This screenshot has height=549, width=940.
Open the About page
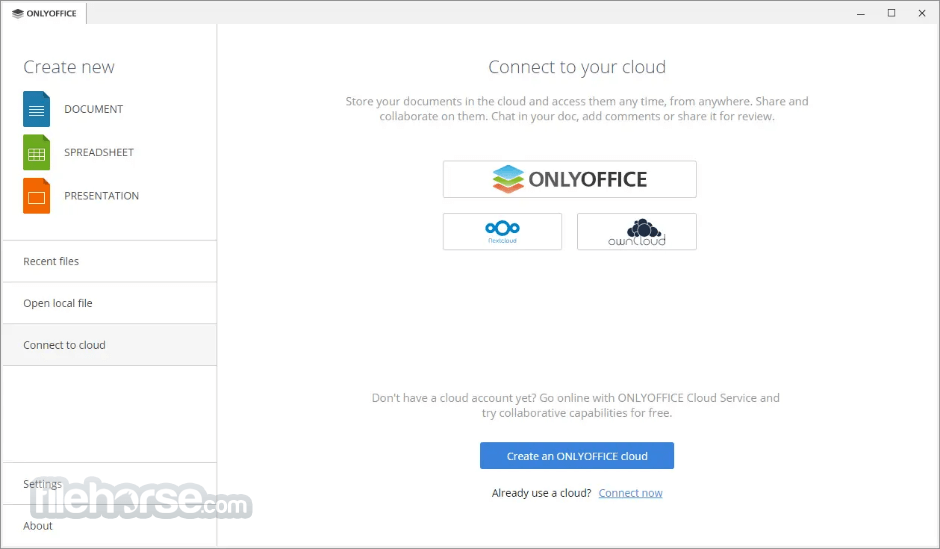(109, 526)
